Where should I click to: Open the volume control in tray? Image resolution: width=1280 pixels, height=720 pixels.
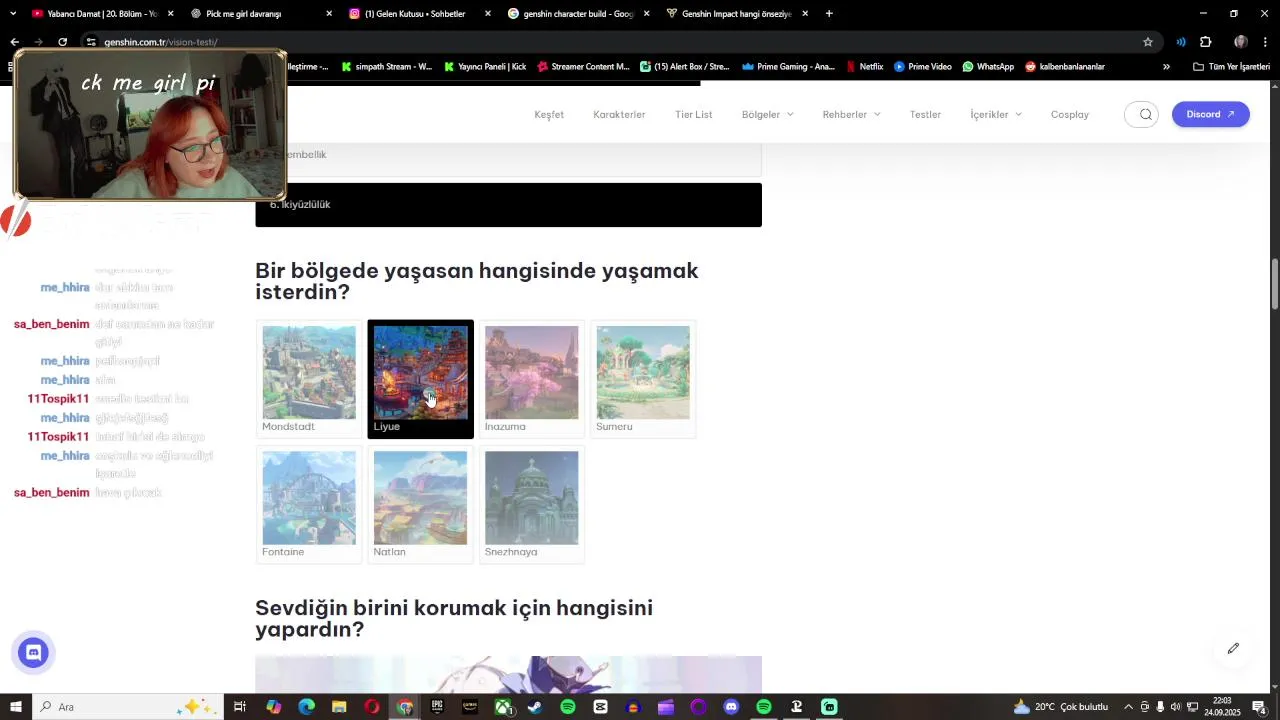[x=1176, y=707]
